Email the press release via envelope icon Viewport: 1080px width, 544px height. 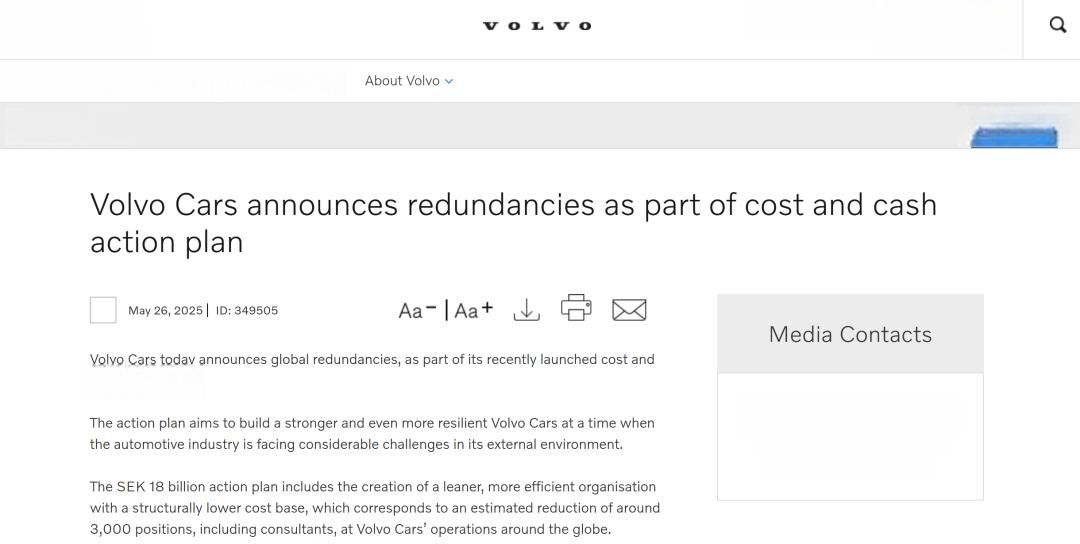coord(629,310)
